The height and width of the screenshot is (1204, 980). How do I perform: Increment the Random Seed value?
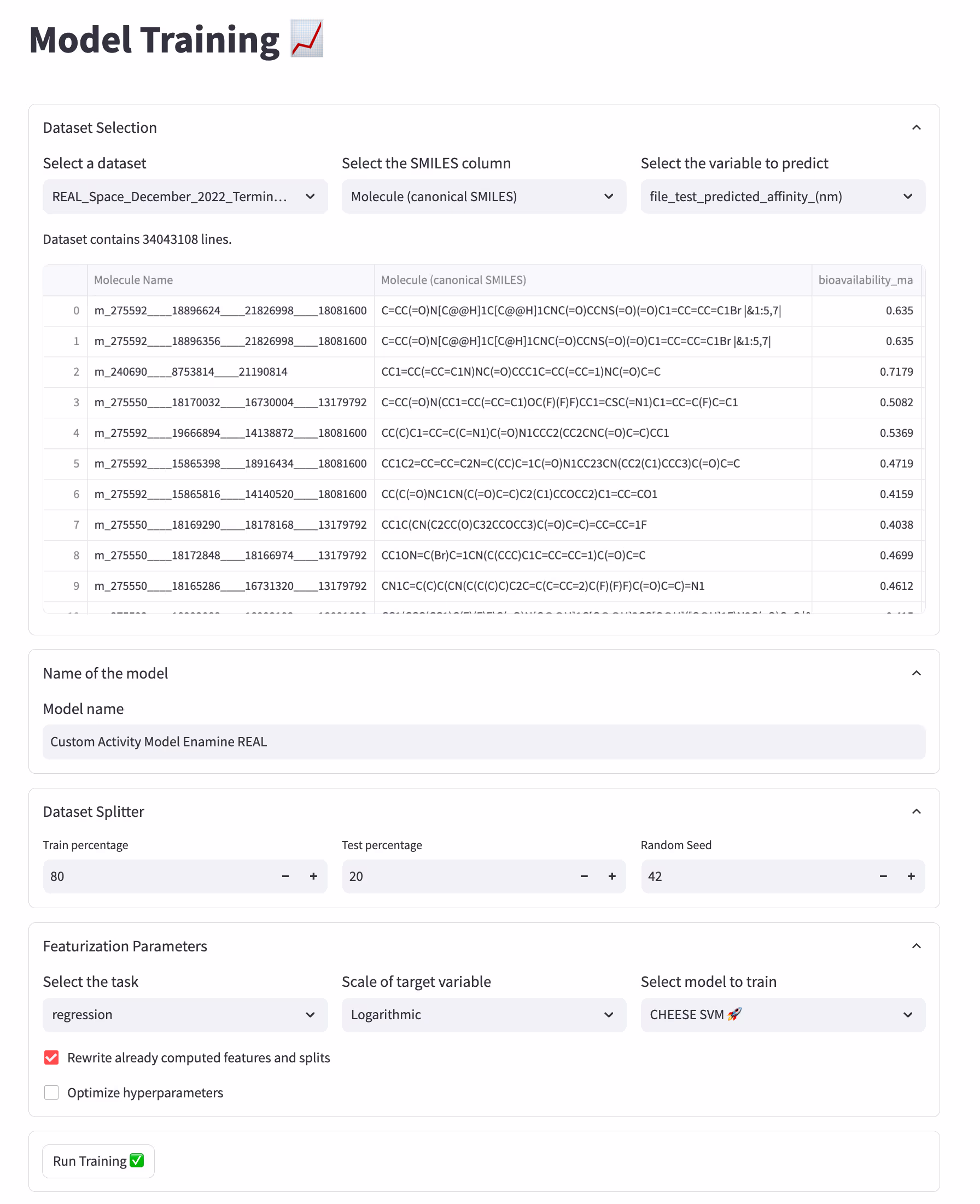(911, 876)
